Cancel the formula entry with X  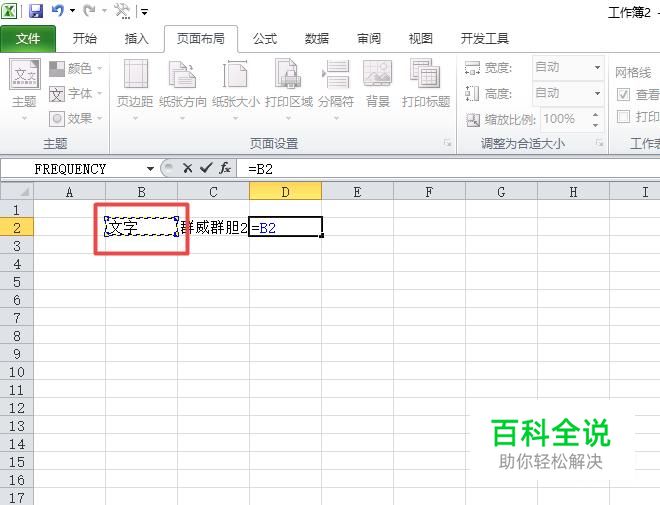click(188, 169)
